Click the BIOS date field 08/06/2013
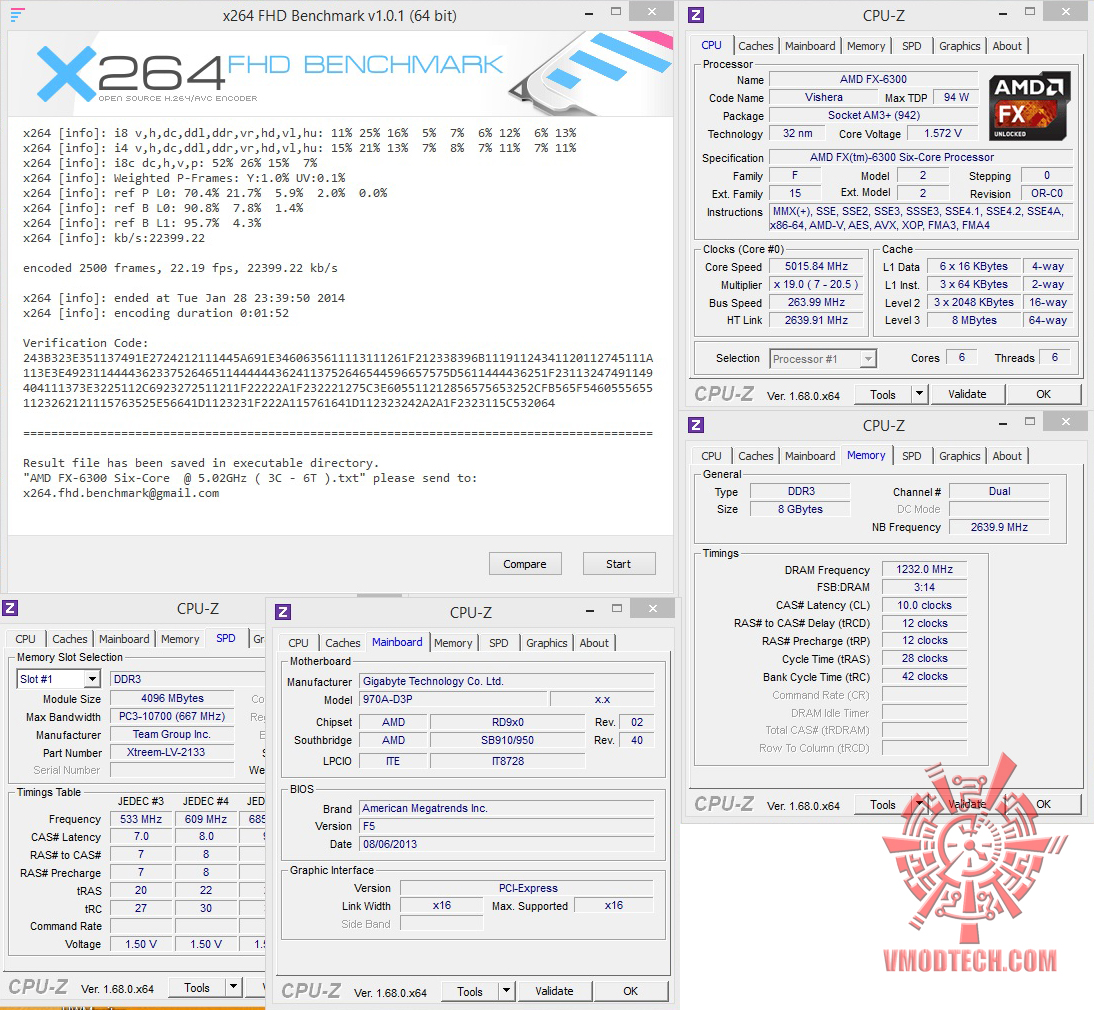This screenshot has height=1010, width=1094. point(507,844)
